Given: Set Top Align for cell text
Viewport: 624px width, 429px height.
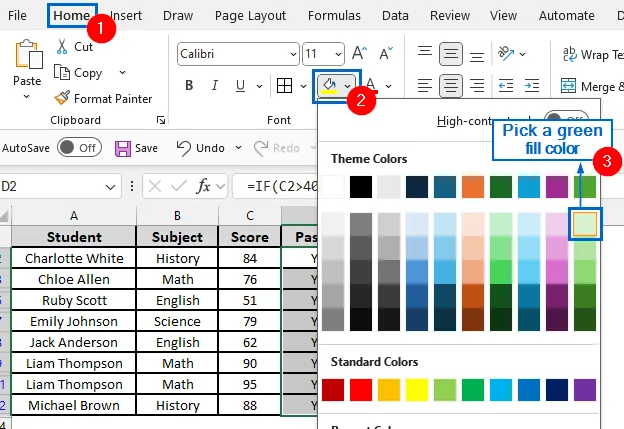Looking at the screenshot, I should coord(425,51).
